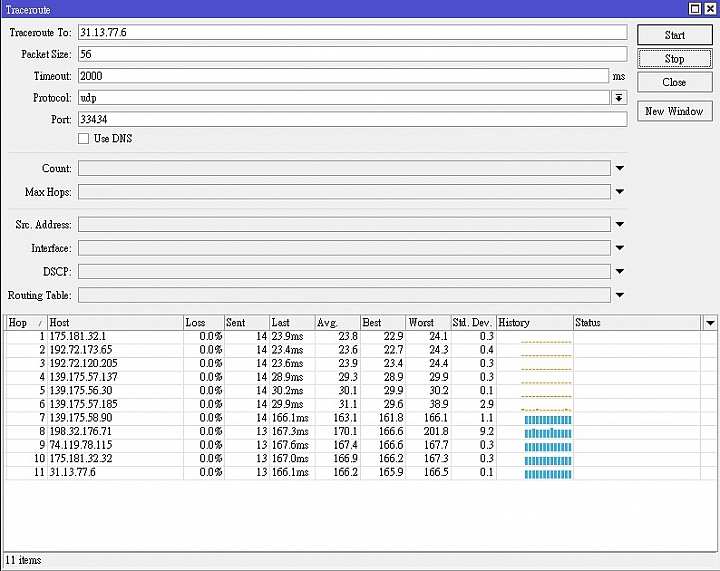Click the 167.3ms last value
Screen dimensions: 720x571
click(x=290, y=431)
